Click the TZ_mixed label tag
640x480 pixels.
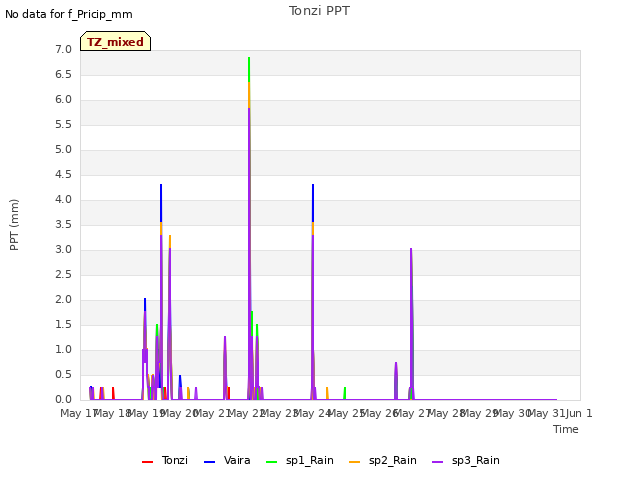[116, 41]
